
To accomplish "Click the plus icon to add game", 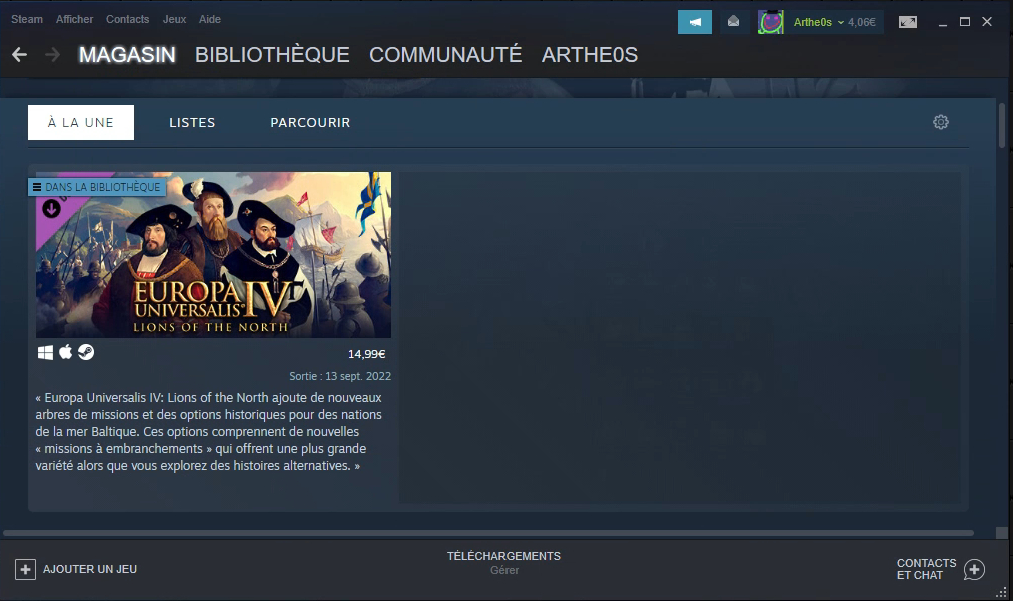I will click(25, 569).
